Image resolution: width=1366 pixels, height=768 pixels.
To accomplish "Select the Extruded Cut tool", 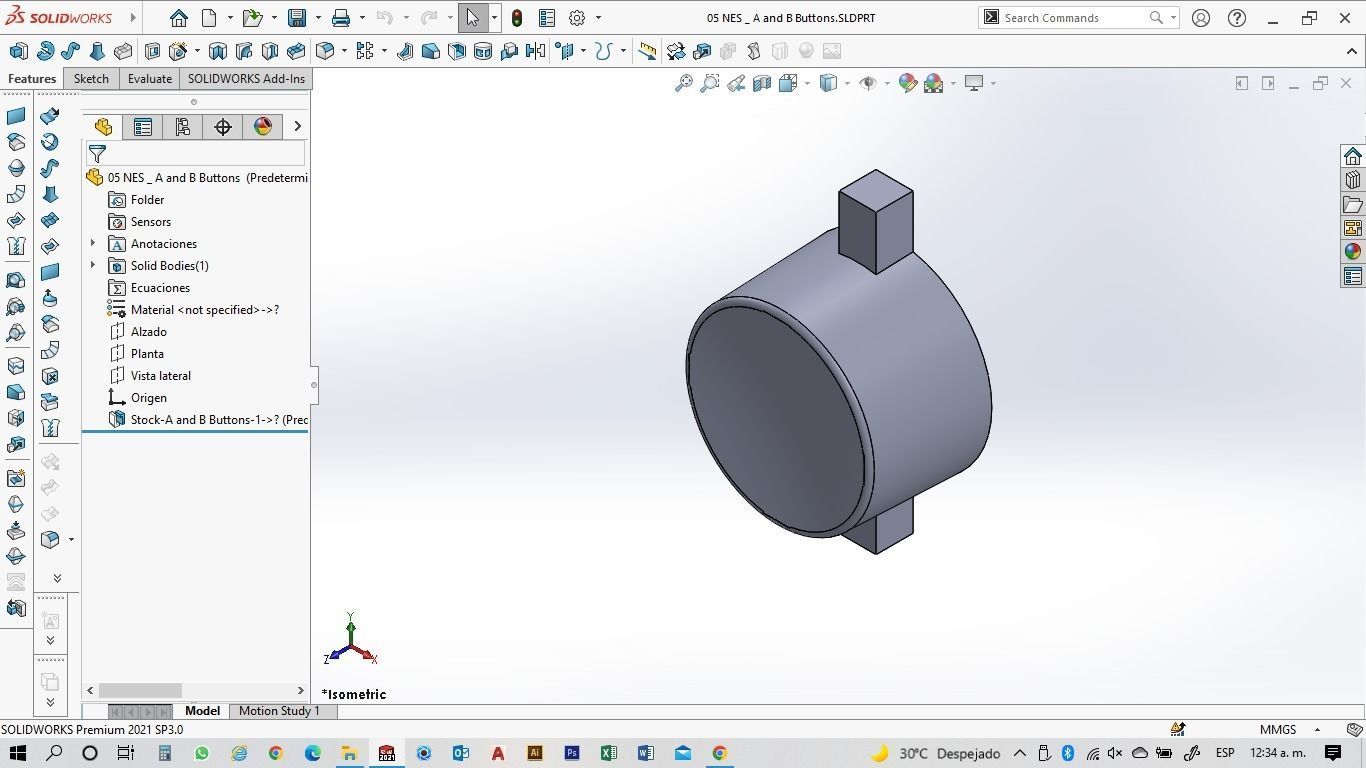I will click(153, 51).
